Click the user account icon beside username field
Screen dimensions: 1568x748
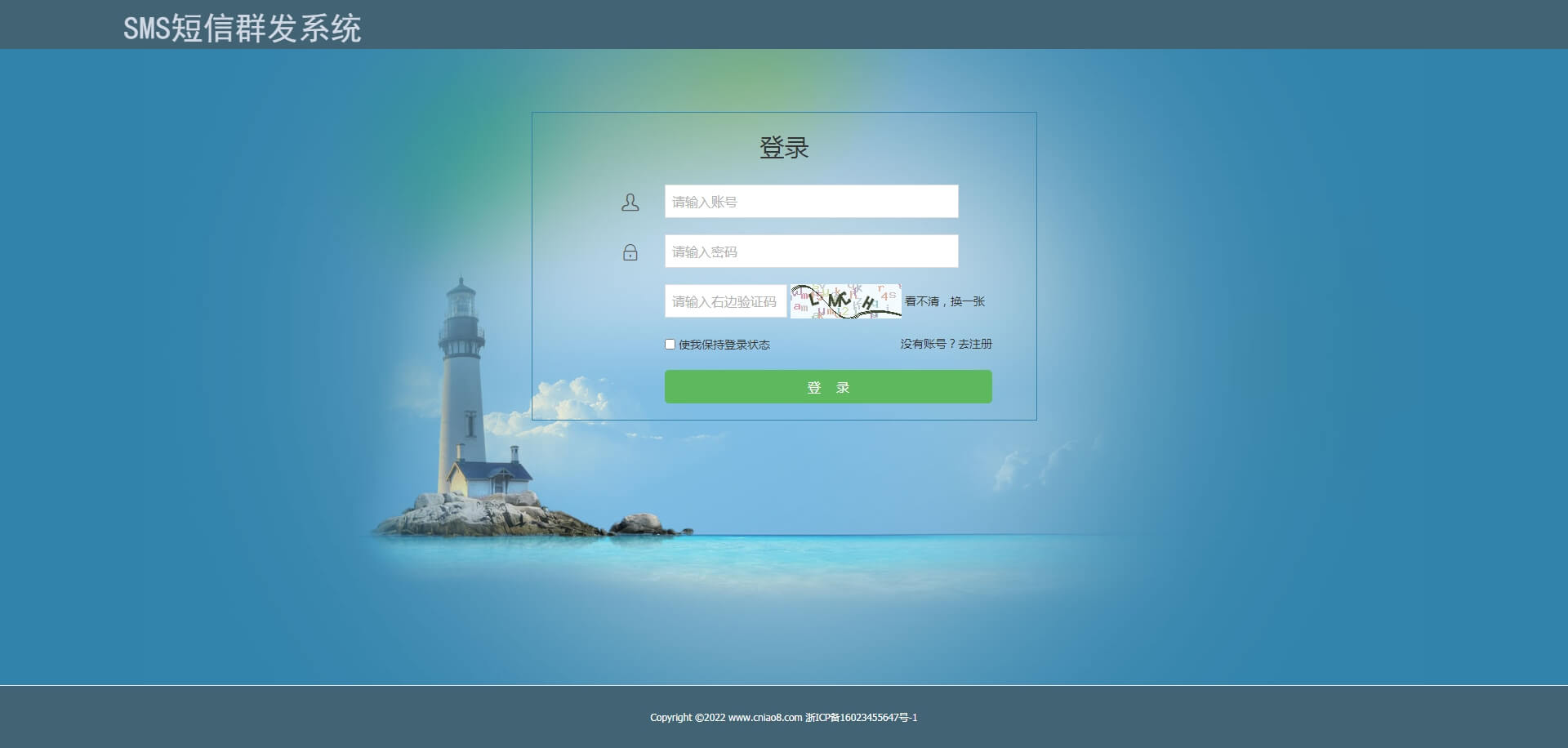pyautogui.click(x=630, y=202)
